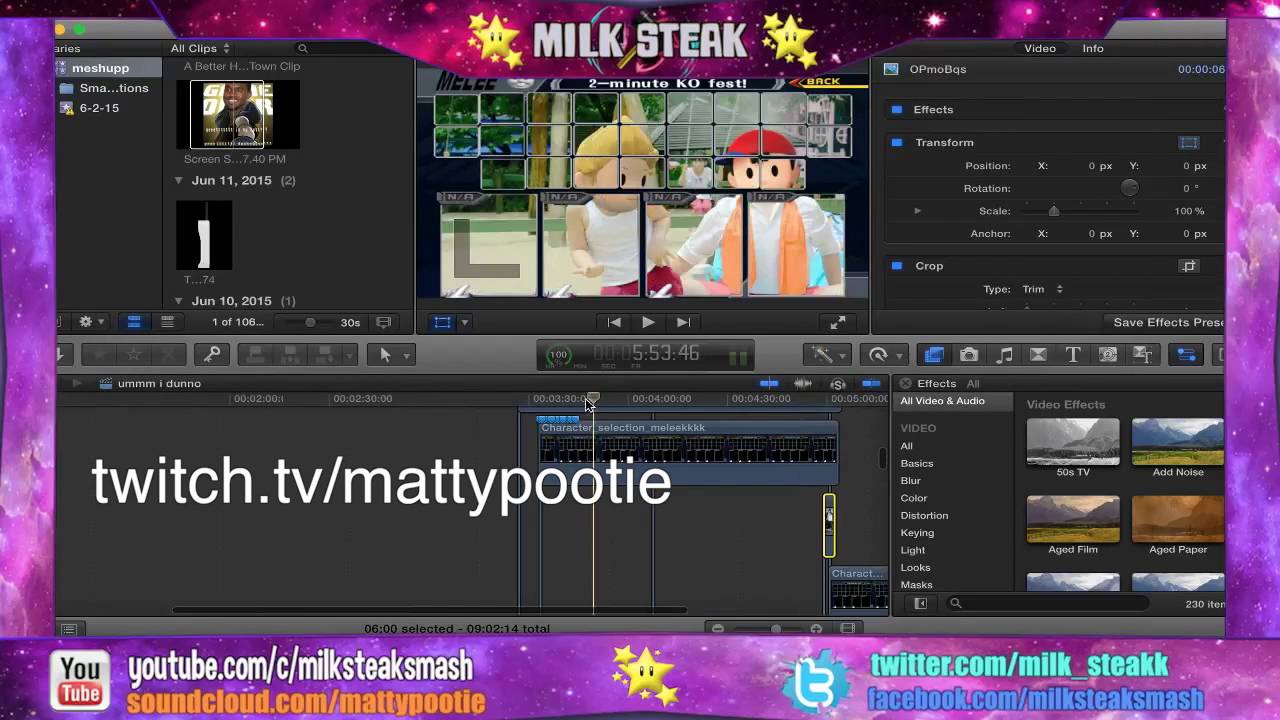Switch to the Video inspector tab
The height and width of the screenshot is (720, 1280).
coord(1040,48)
